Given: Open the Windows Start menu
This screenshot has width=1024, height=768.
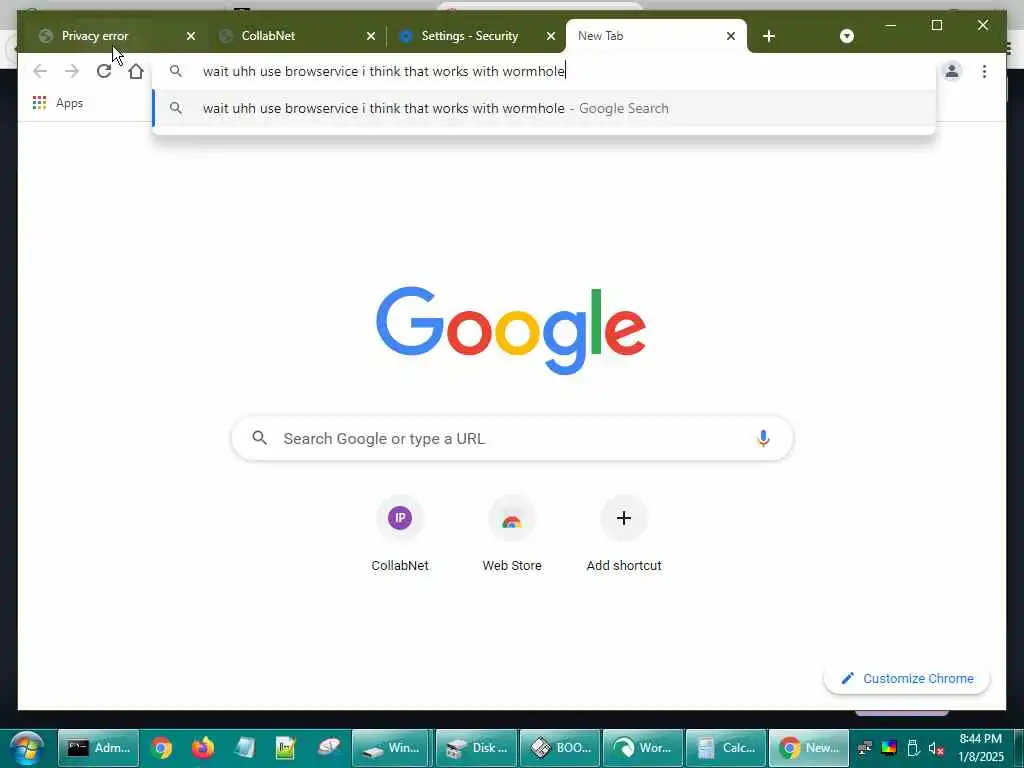Looking at the screenshot, I should (26, 748).
